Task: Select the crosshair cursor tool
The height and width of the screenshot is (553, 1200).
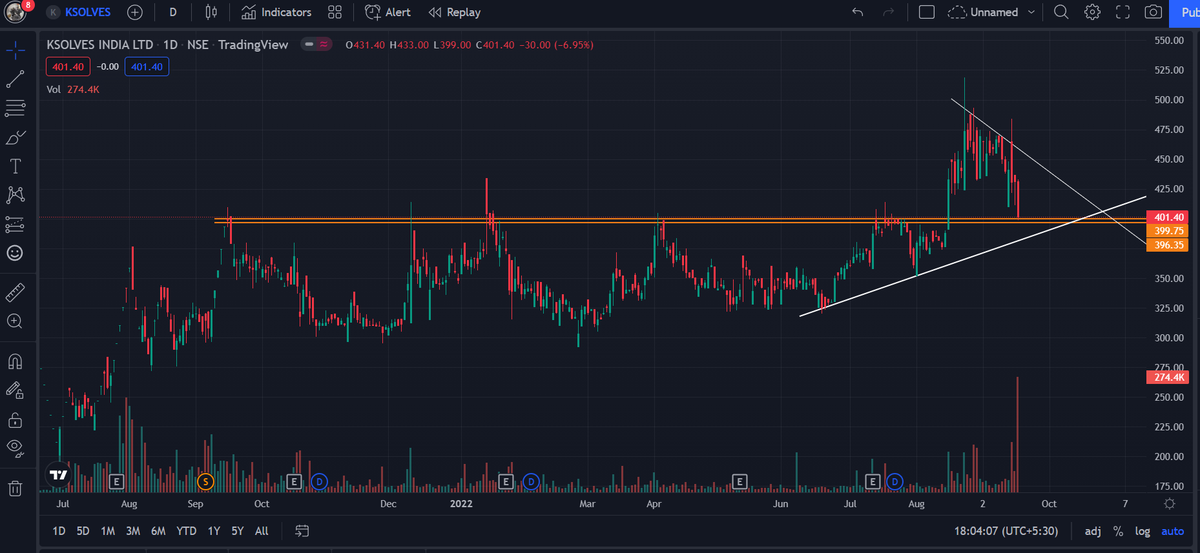Action: 15,48
